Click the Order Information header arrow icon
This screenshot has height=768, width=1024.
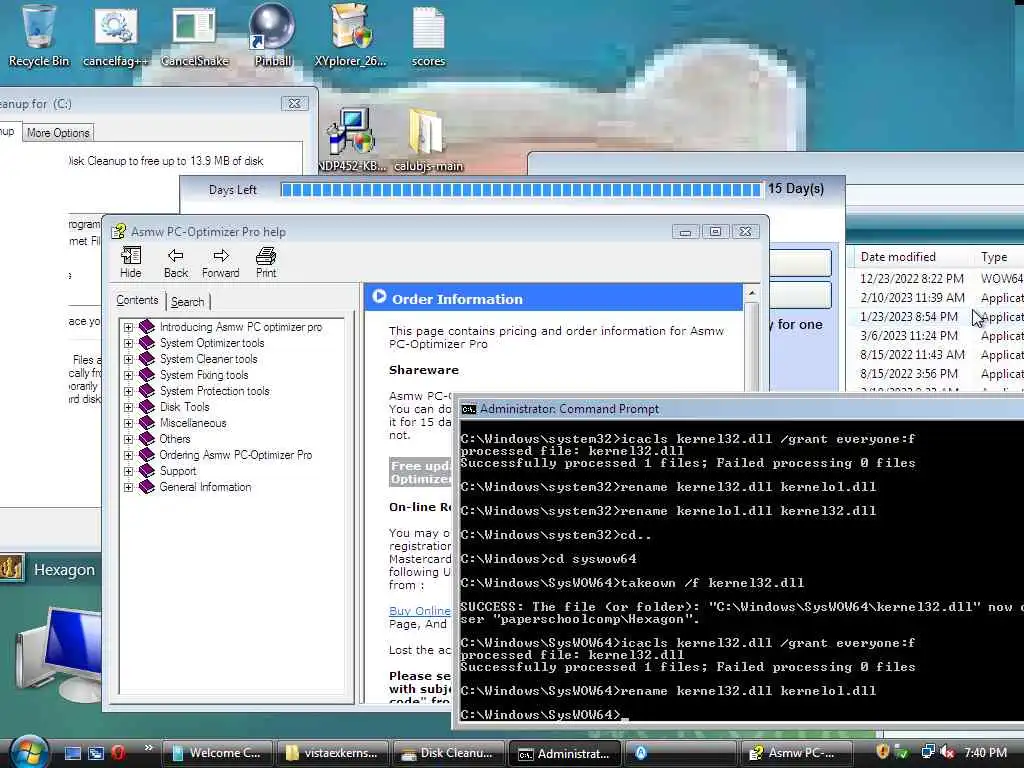pos(379,296)
